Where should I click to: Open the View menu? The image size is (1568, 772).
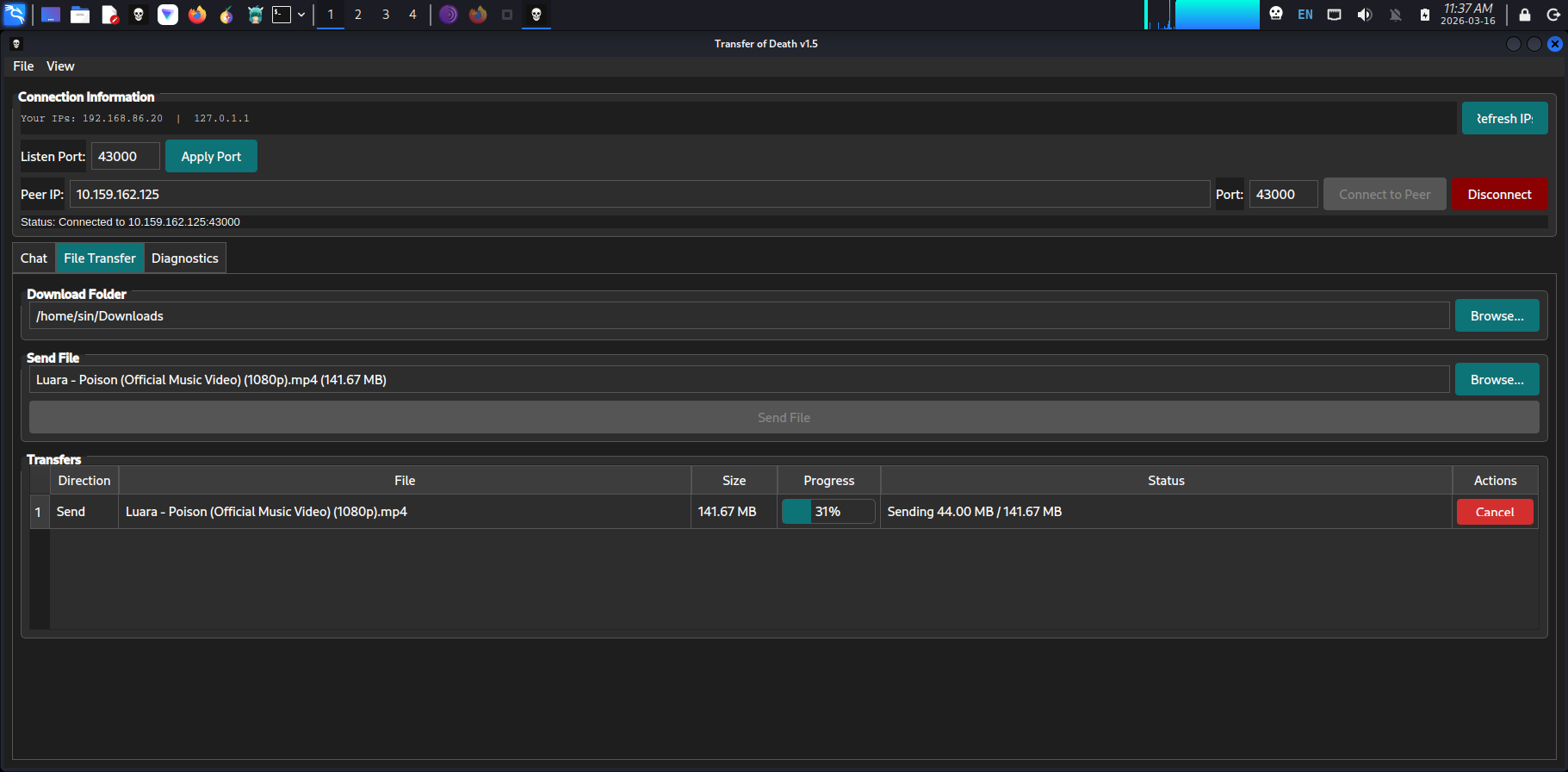coord(60,66)
